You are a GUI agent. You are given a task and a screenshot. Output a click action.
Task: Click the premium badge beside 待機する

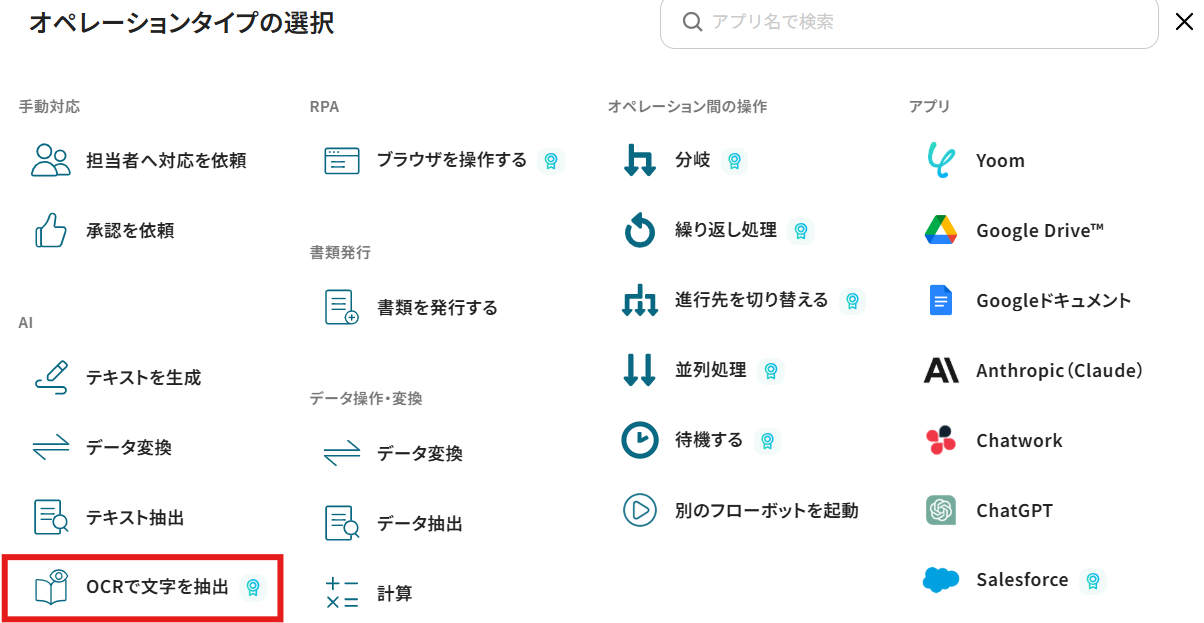(x=767, y=440)
